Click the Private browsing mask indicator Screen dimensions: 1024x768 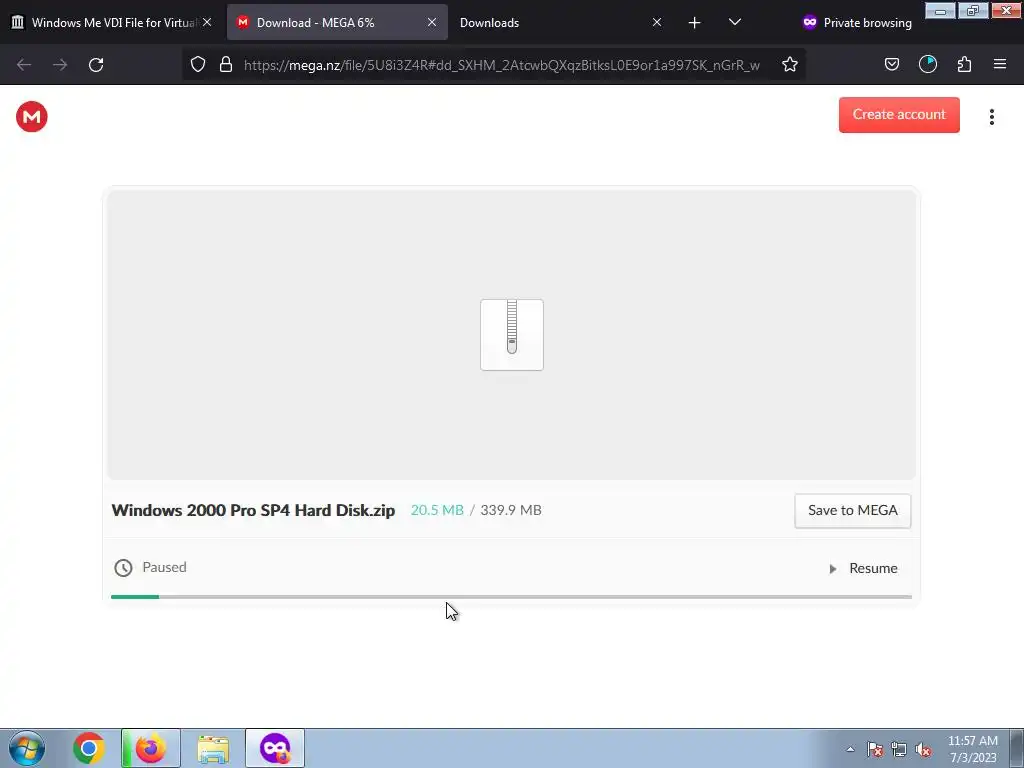pyautogui.click(x=856, y=22)
